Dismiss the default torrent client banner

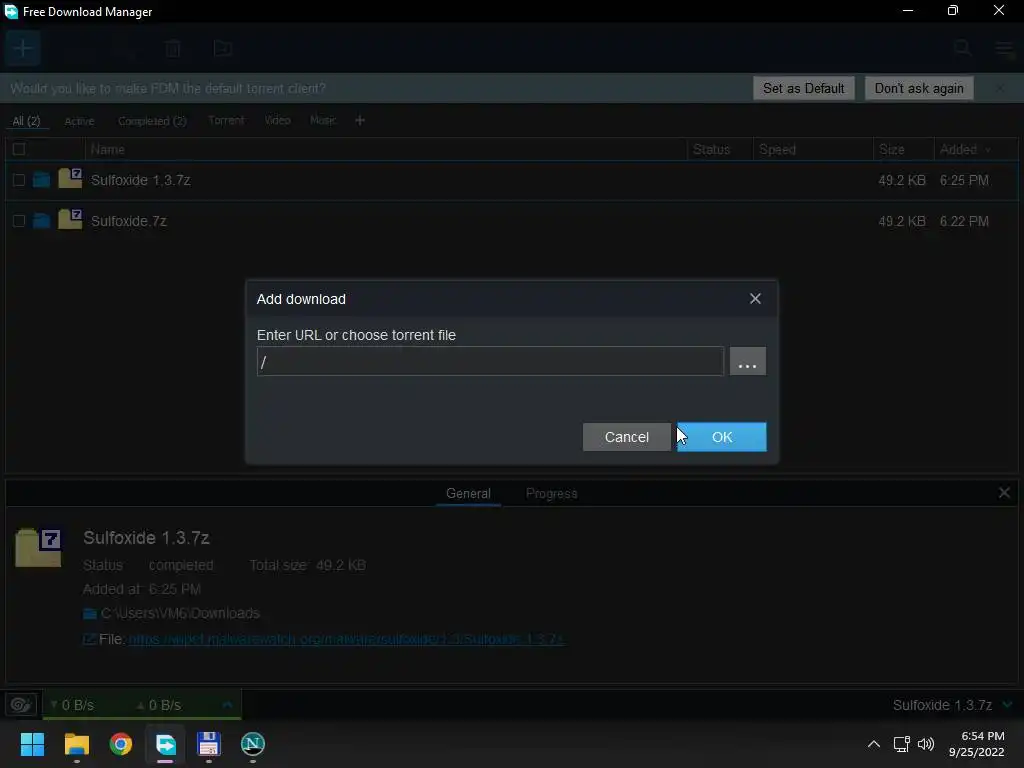[1000, 88]
